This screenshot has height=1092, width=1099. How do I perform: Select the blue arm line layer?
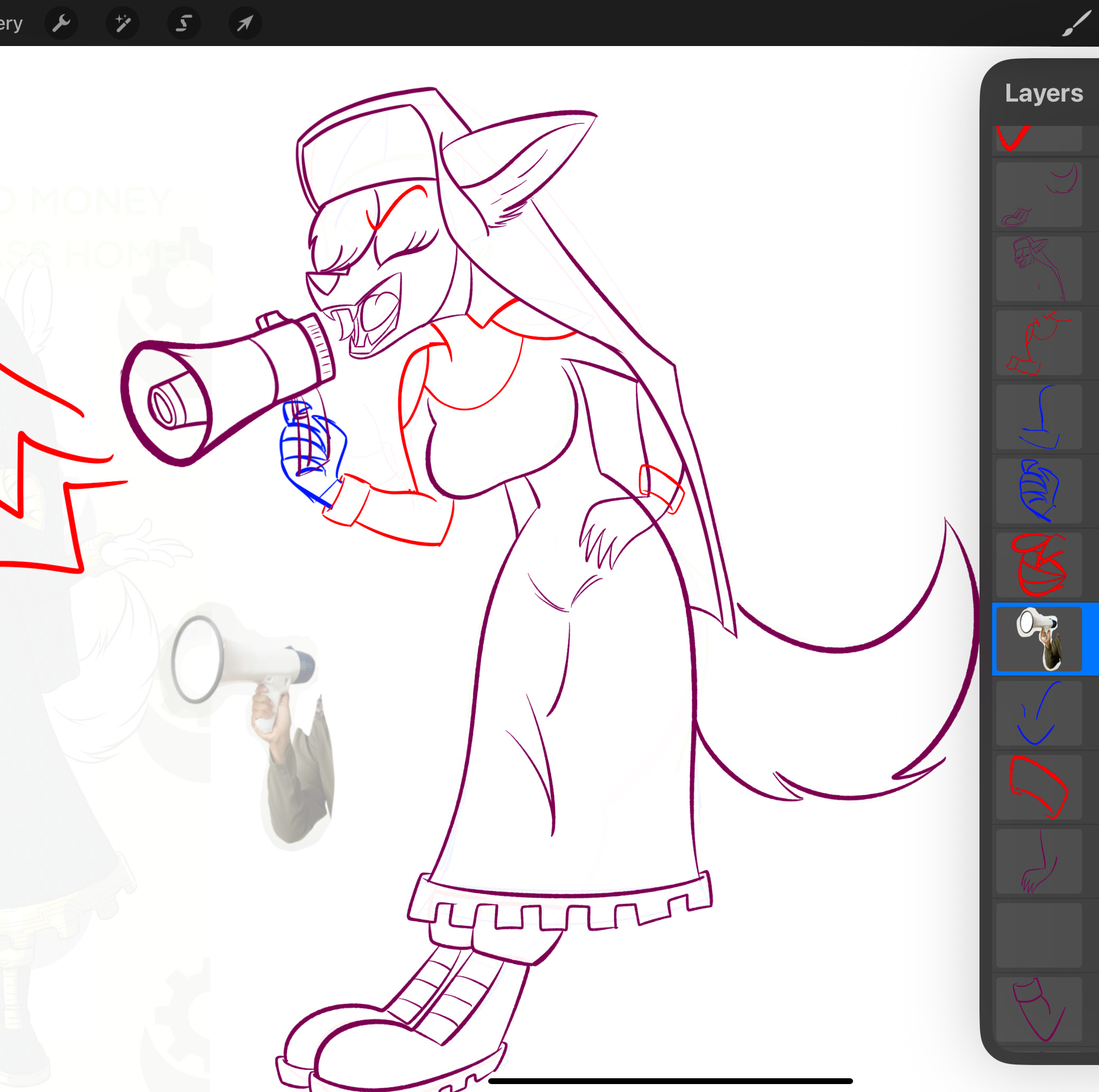pyautogui.click(x=1039, y=416)
